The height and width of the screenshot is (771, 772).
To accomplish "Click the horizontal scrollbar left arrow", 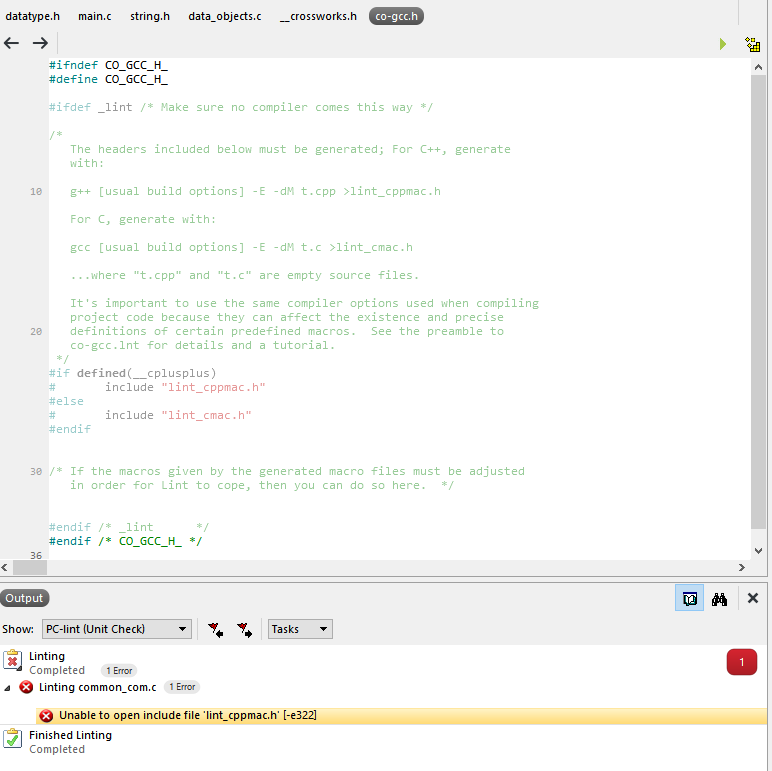I will pyautogui.click(x=4, y=568).
